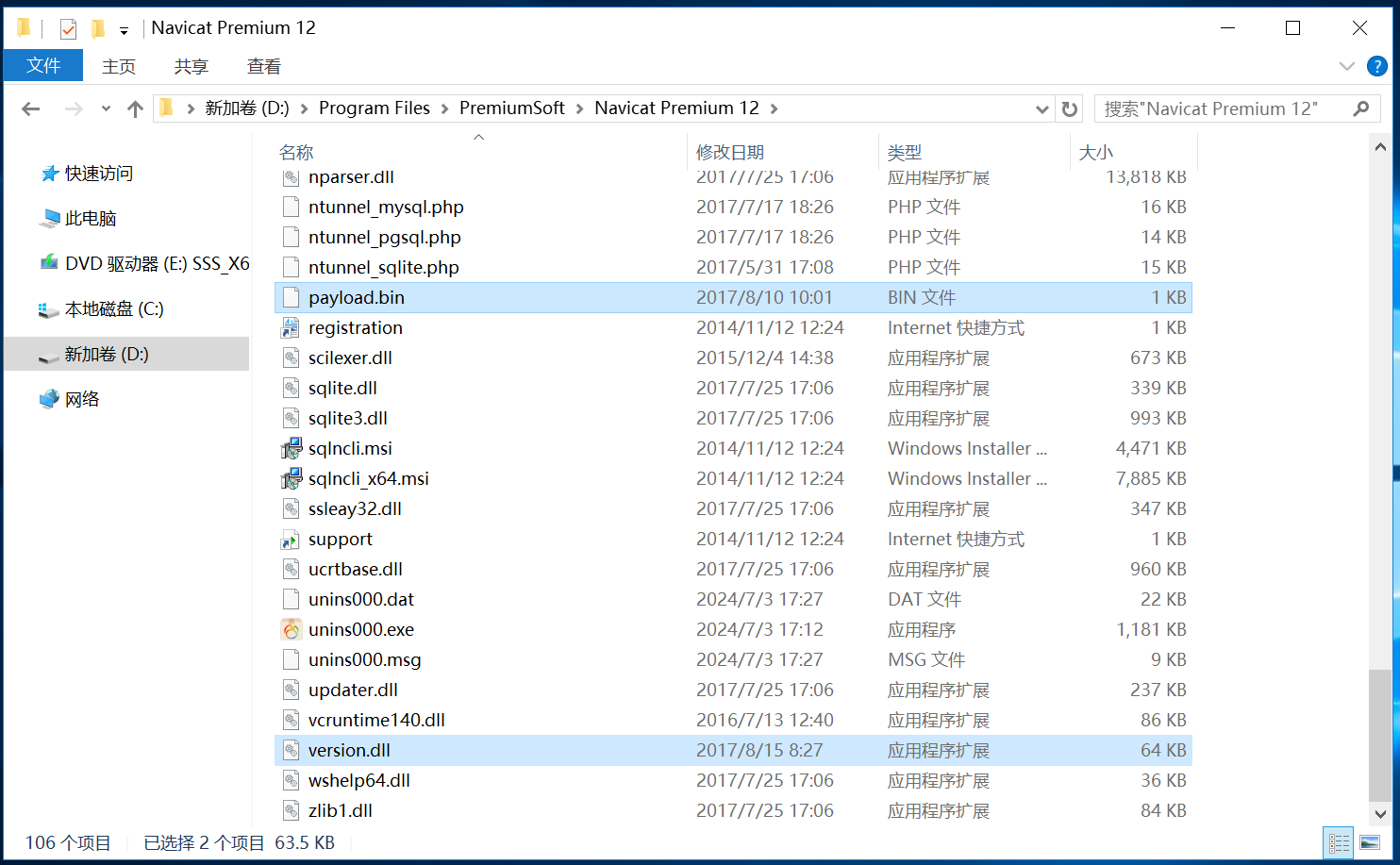The image size is (1400, 865).
Task: Open the address bar history dropdown
Action: tap(1042, 109)
